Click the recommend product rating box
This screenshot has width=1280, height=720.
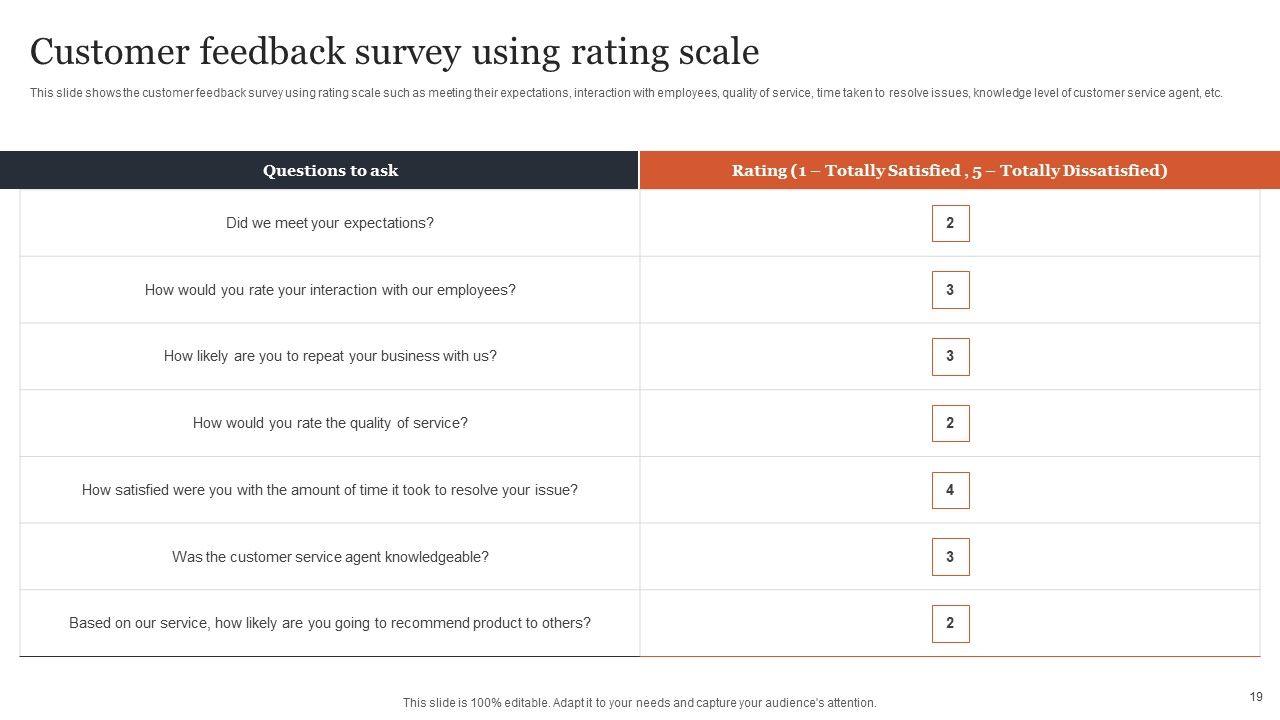click(x=950, y=623)
